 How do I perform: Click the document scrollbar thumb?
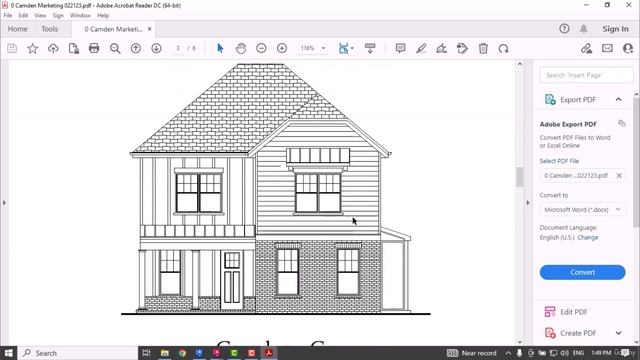(x=520, y=177)
